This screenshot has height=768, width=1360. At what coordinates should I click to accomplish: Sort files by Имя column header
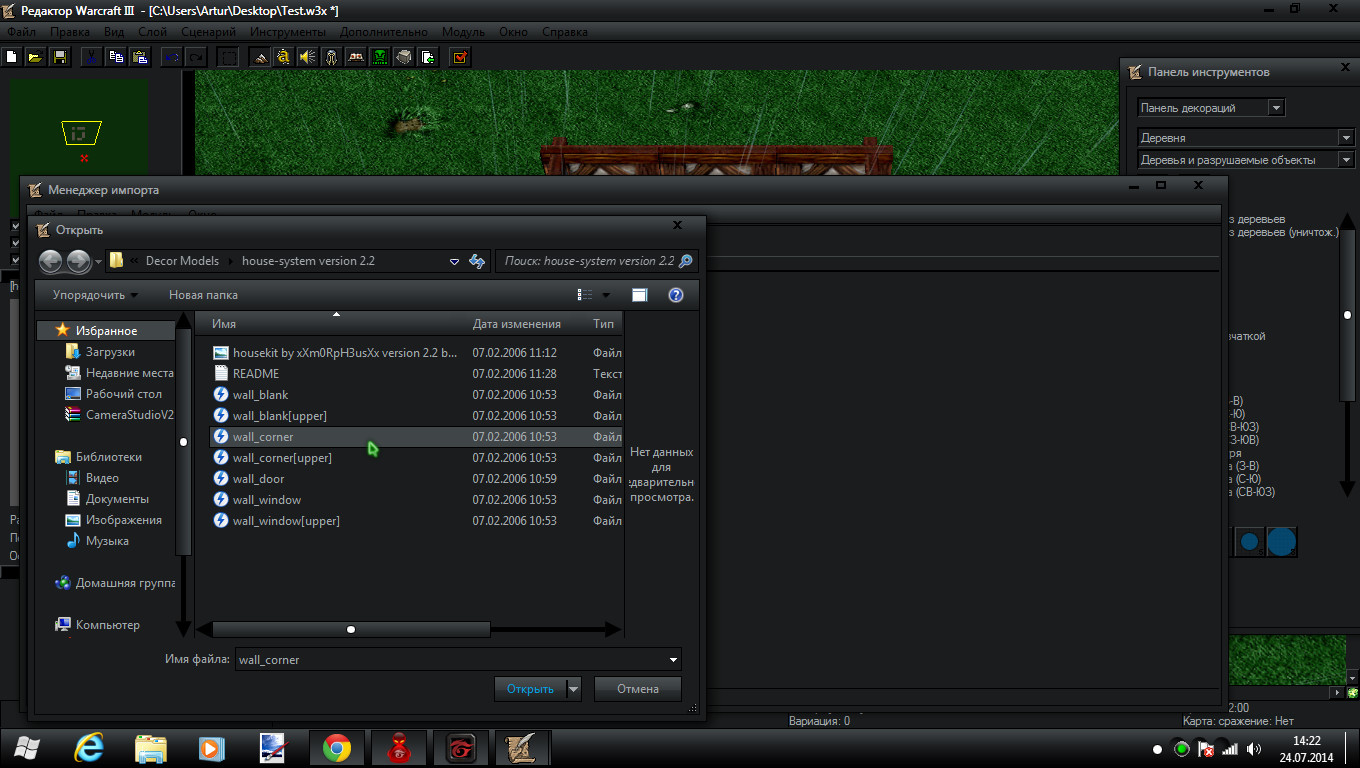336,324
